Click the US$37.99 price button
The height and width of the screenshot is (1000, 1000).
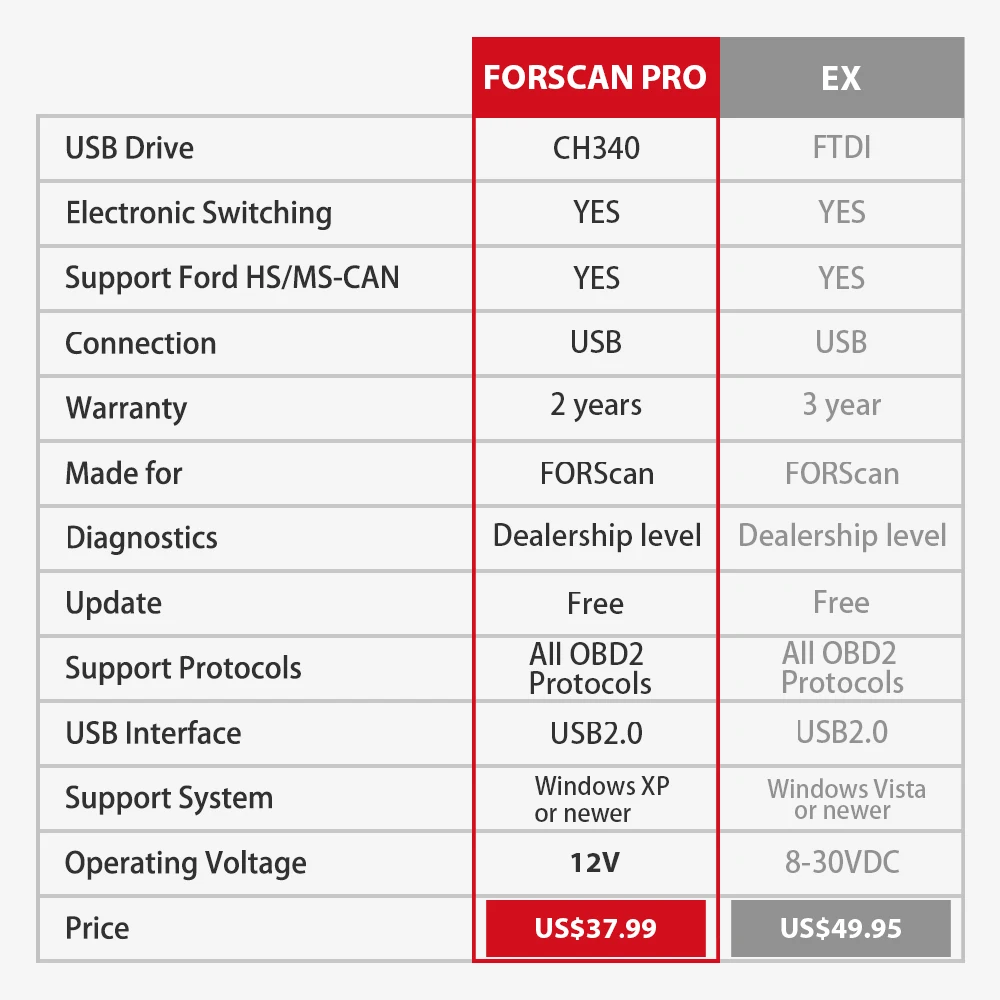[596, 928]
